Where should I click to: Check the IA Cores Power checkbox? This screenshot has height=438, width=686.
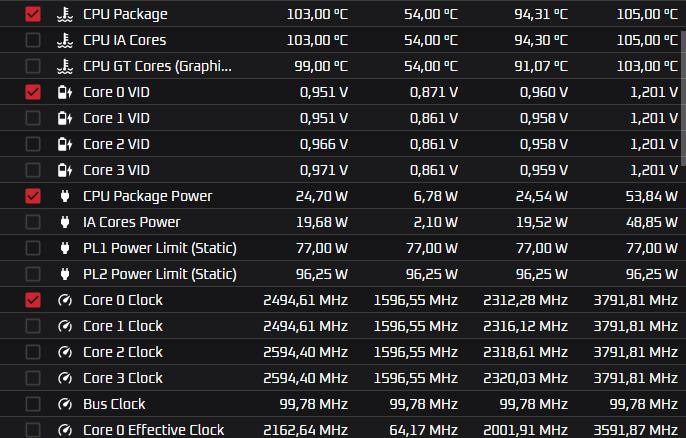[33, 222]
